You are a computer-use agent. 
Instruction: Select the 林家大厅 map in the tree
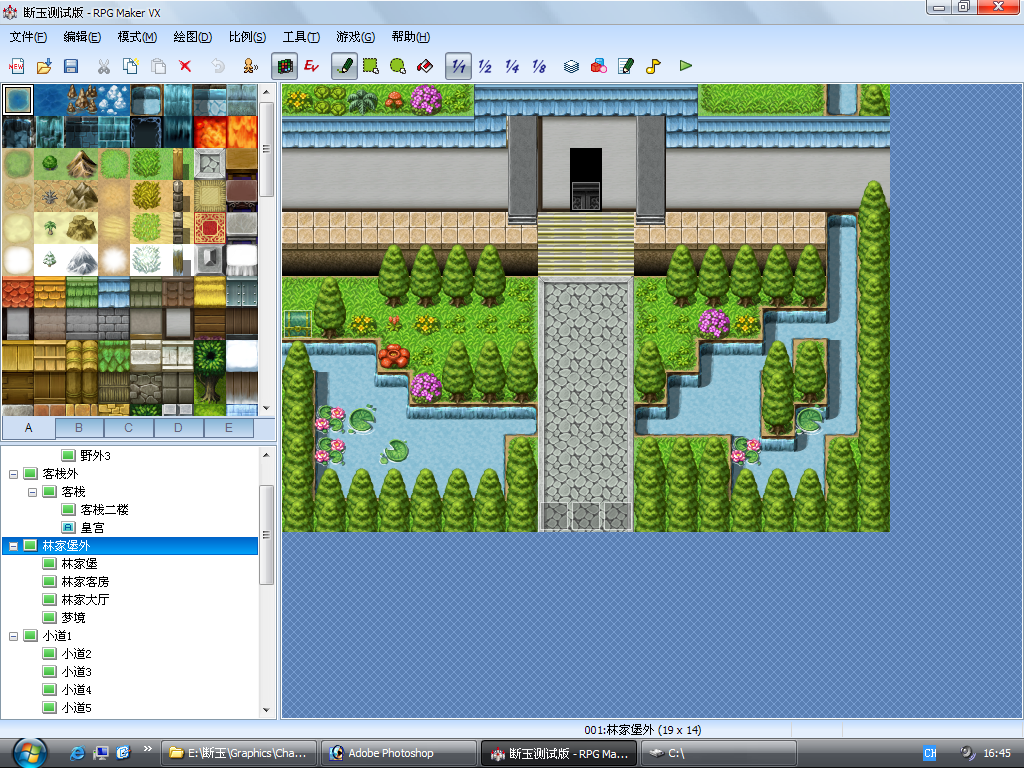pyautogui.click(x=86, y=600)
